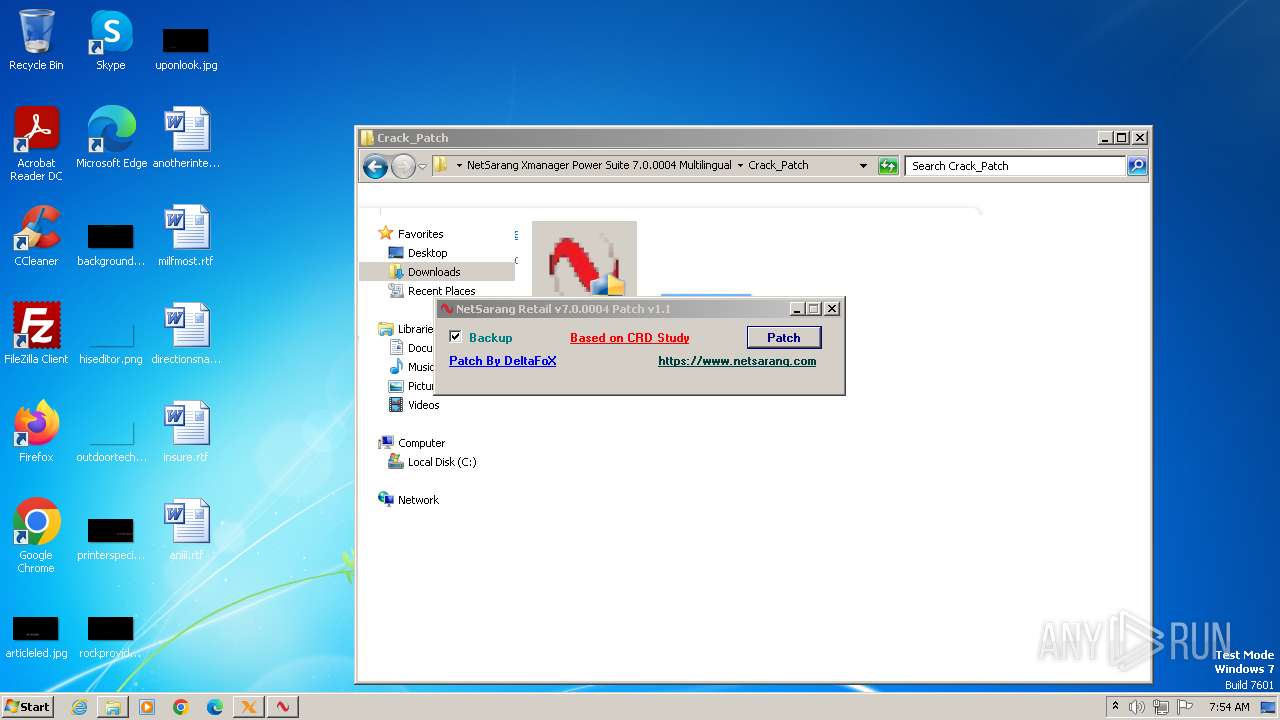Open FileZilla Client desktop shortcut
This screenshot has height=720, width=1280.
pyautogui.click(x=36, y=334)
